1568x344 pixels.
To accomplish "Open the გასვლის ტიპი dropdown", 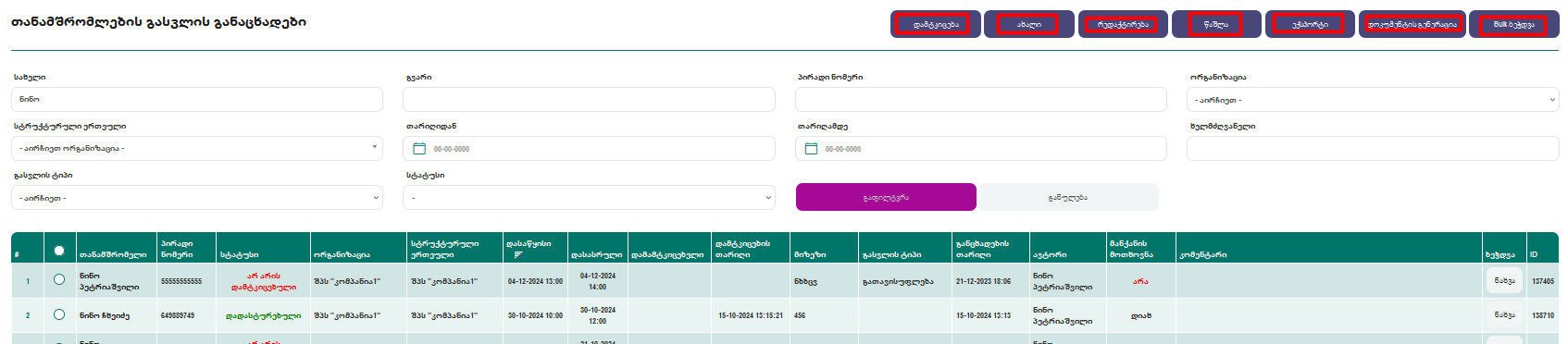I will pyautogui.click(x=197, y=198).
